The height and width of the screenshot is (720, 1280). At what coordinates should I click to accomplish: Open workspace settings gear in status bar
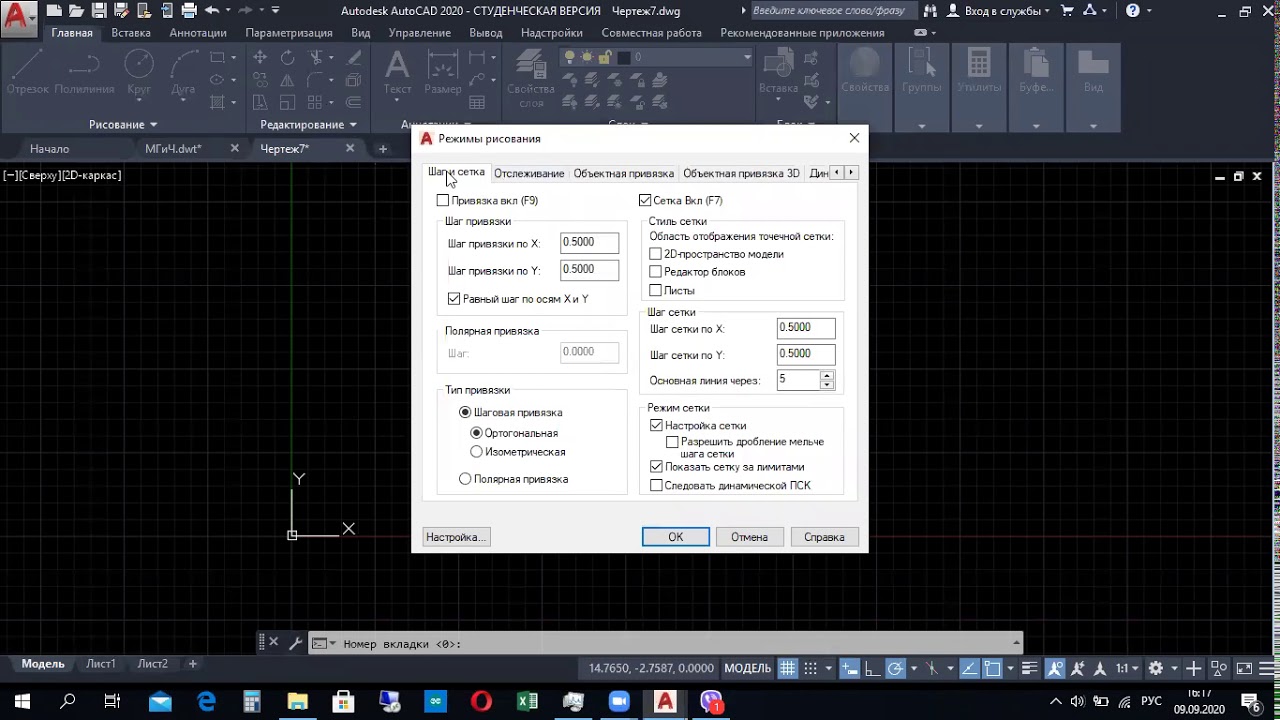pos(1155,668)
